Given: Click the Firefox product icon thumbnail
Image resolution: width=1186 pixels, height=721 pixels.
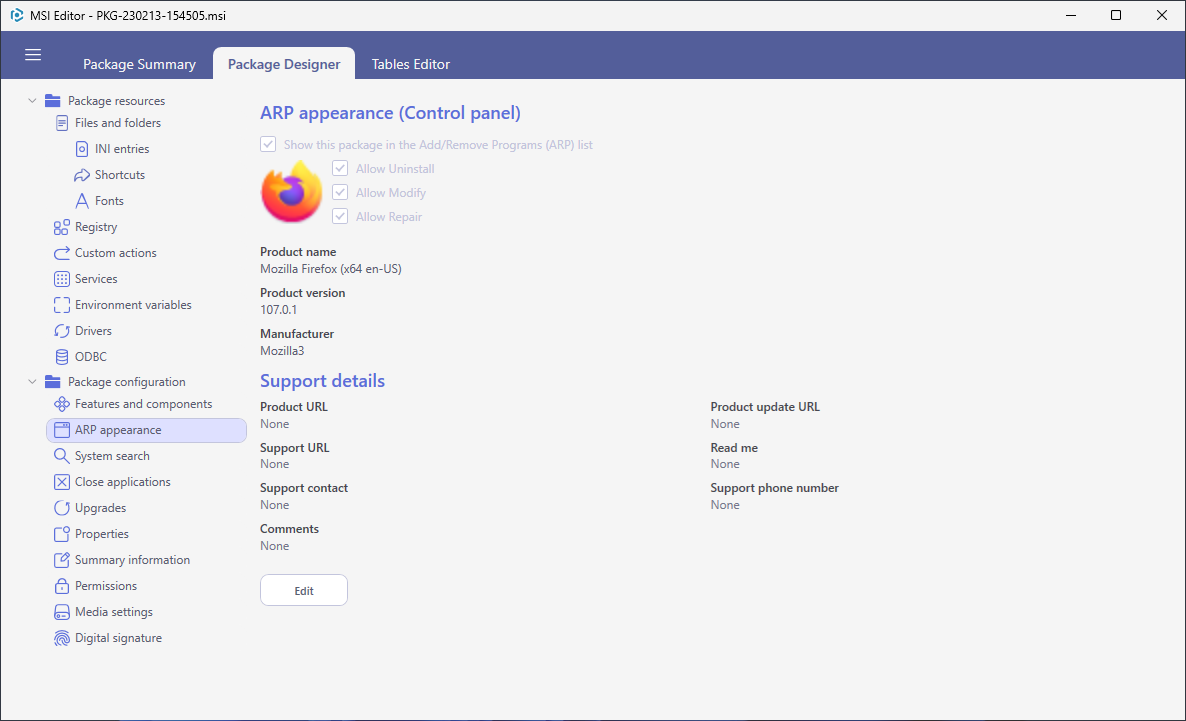Looking at the screenshot, I should [x=292, y=192].
